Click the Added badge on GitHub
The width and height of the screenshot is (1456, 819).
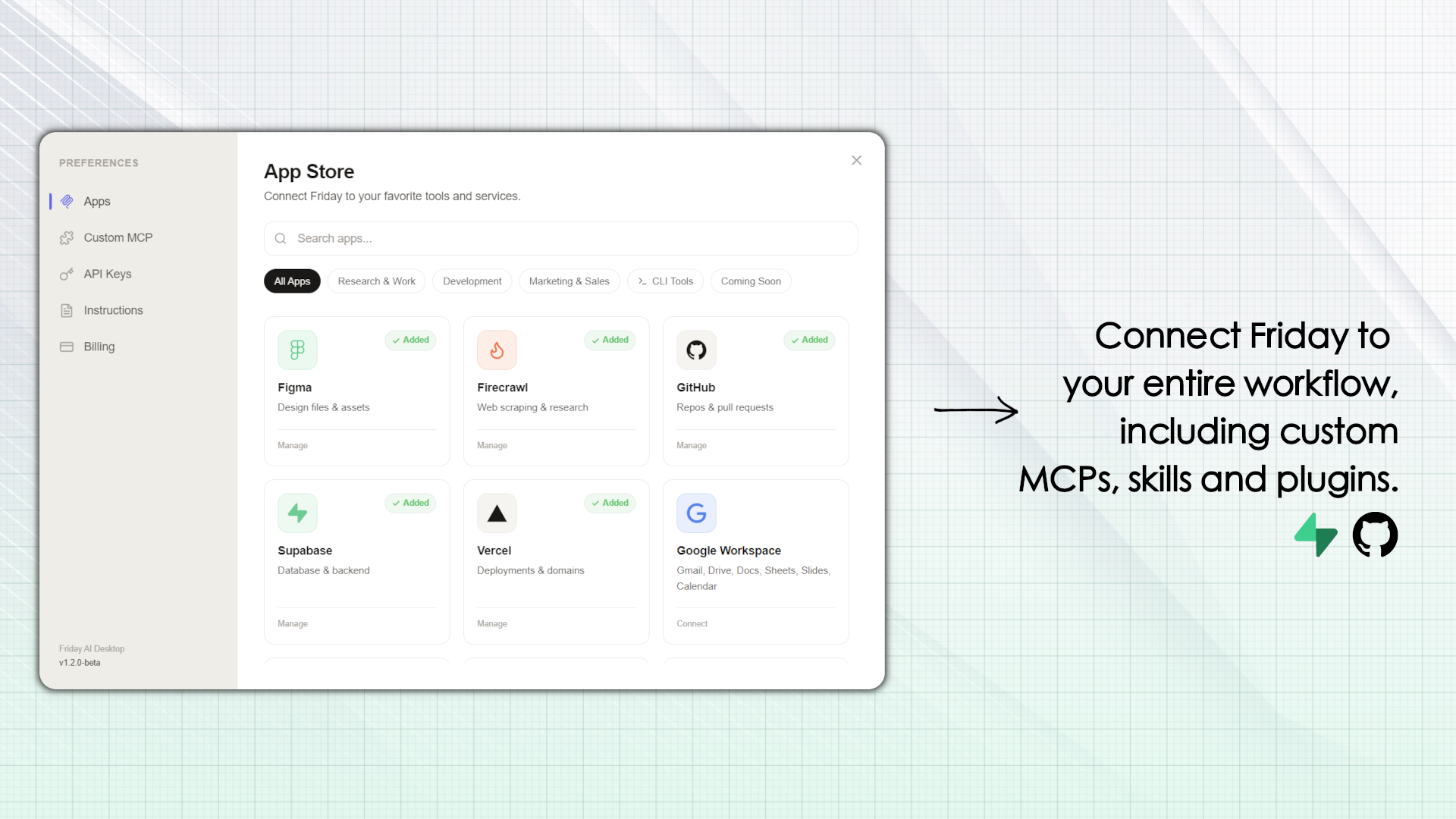tap(809, 340)
